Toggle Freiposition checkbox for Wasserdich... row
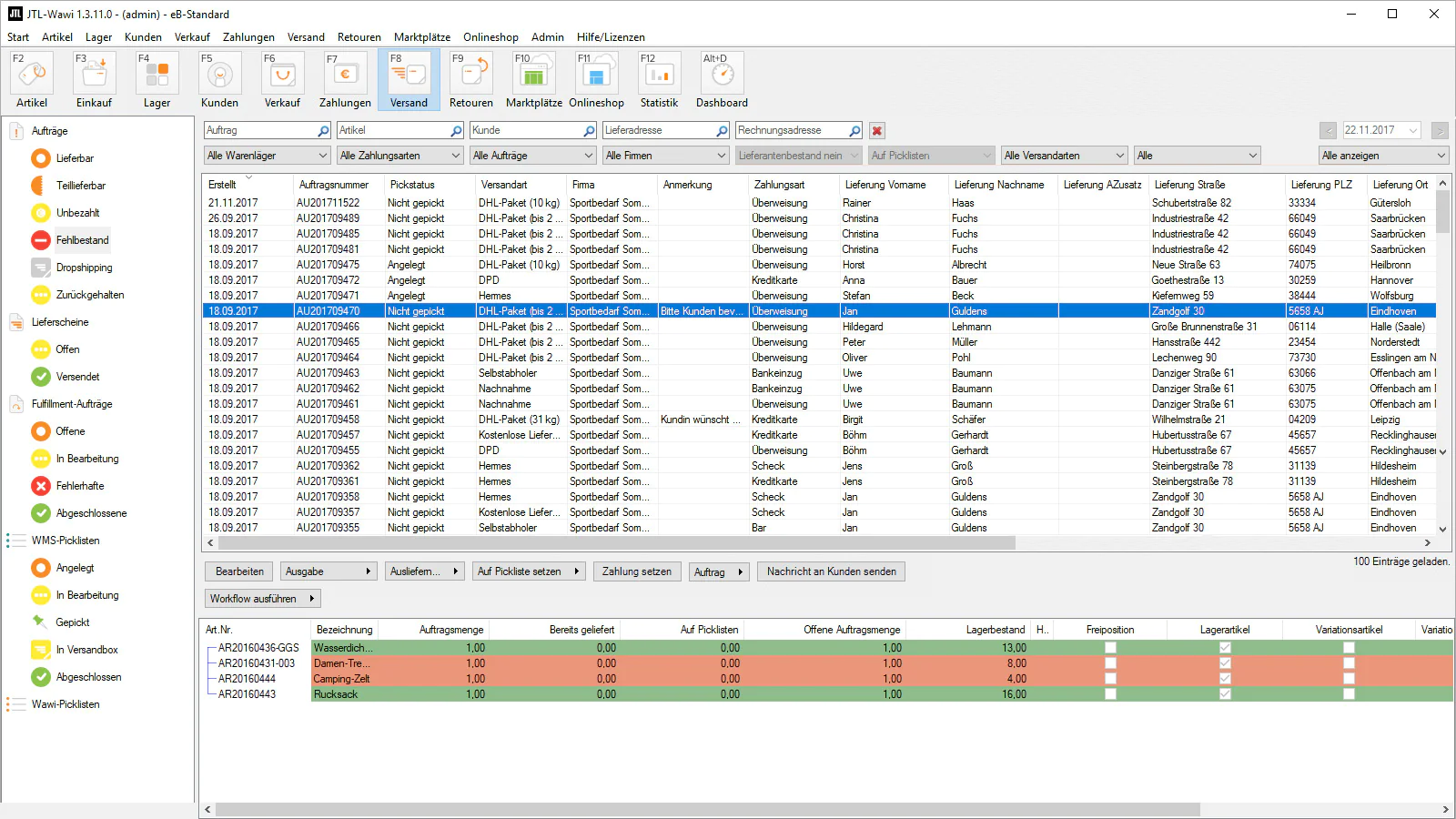 [x=1110, y=648]
